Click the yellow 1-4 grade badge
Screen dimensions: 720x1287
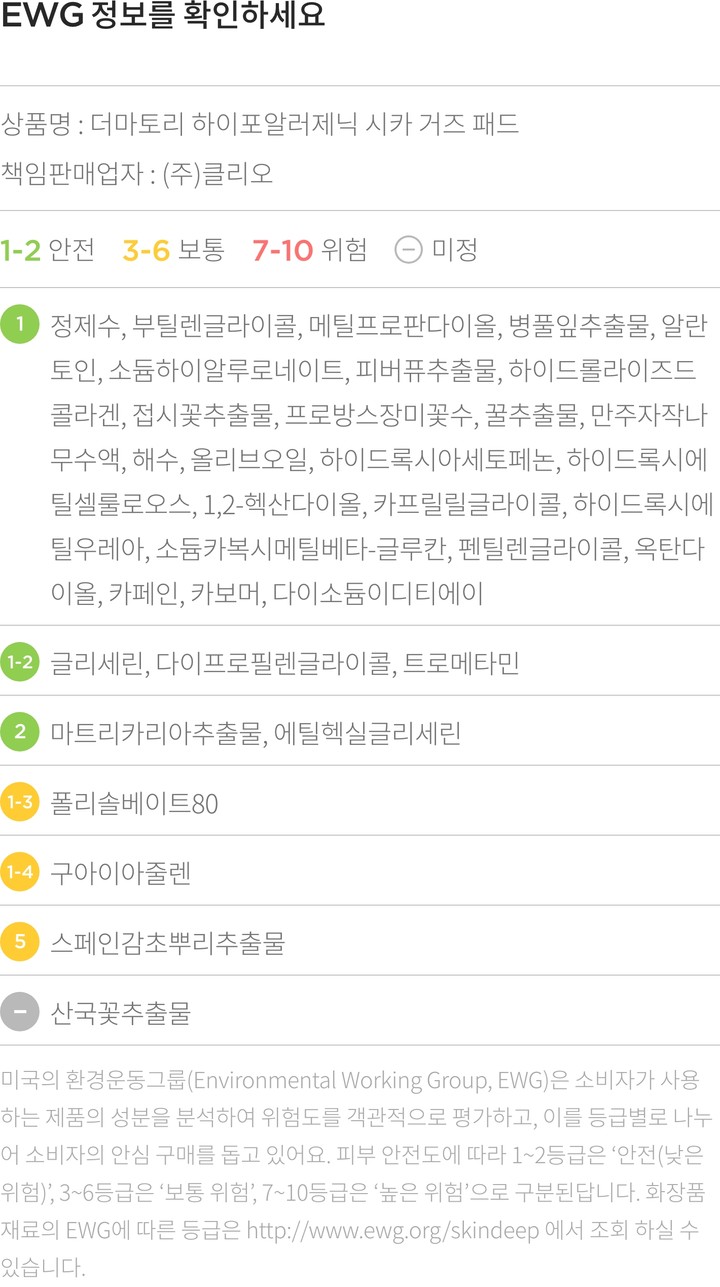20,872
